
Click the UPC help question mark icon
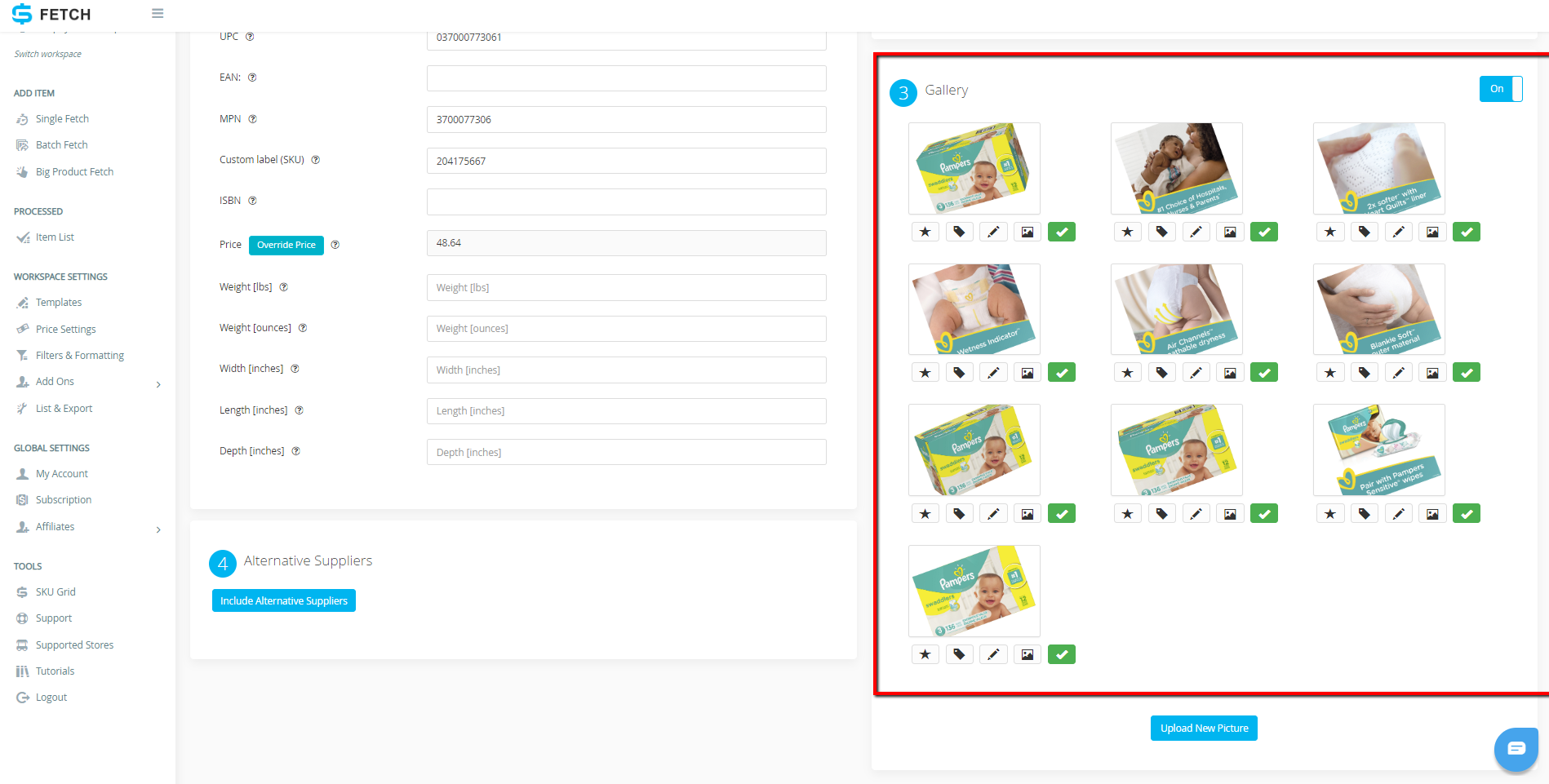[x=250, y=37]
